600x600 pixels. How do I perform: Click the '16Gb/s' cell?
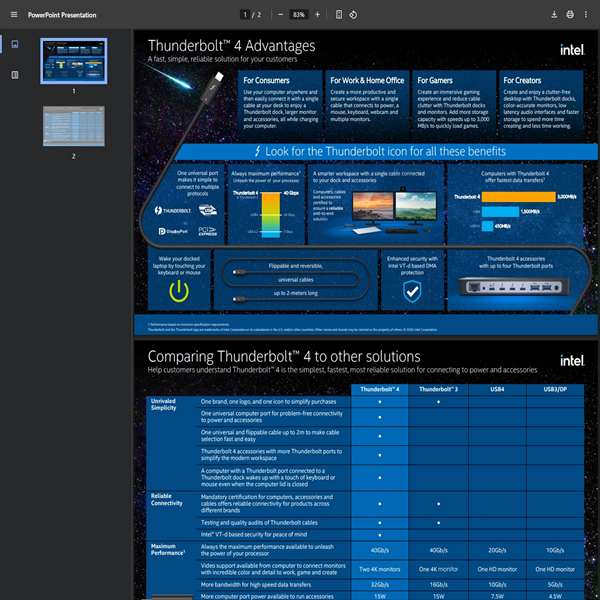439,585
